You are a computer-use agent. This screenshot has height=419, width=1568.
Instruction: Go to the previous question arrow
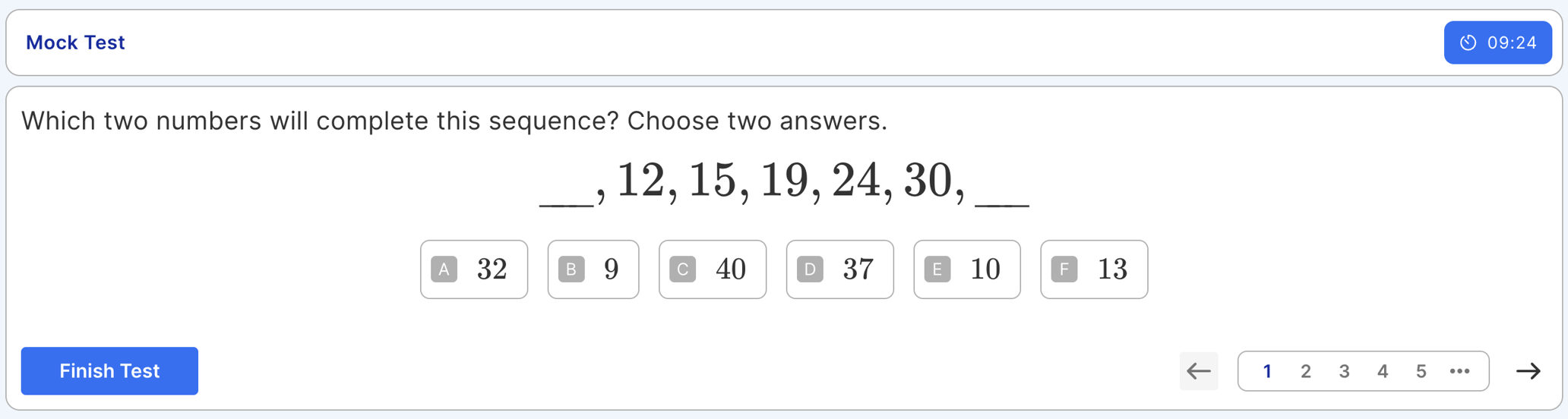[x=1198, y=371]
